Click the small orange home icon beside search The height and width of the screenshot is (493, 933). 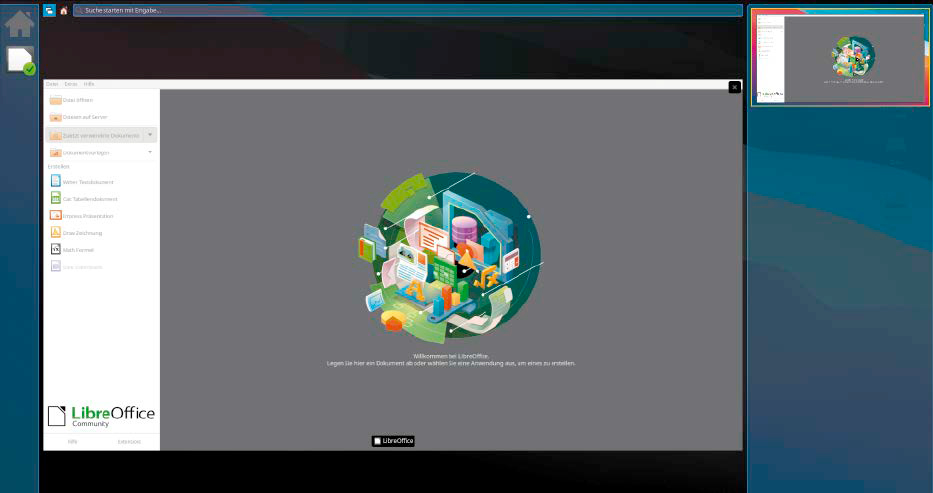64,11
